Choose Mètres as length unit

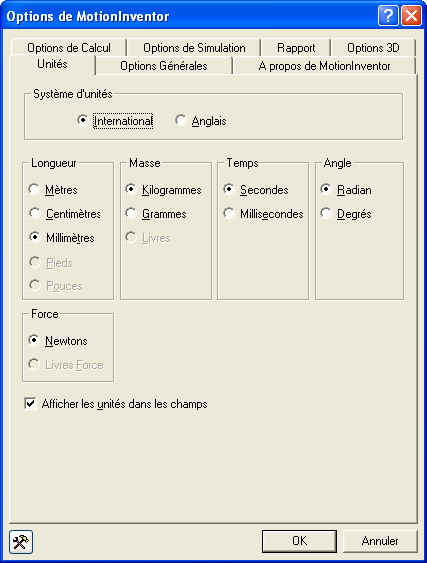53,190
